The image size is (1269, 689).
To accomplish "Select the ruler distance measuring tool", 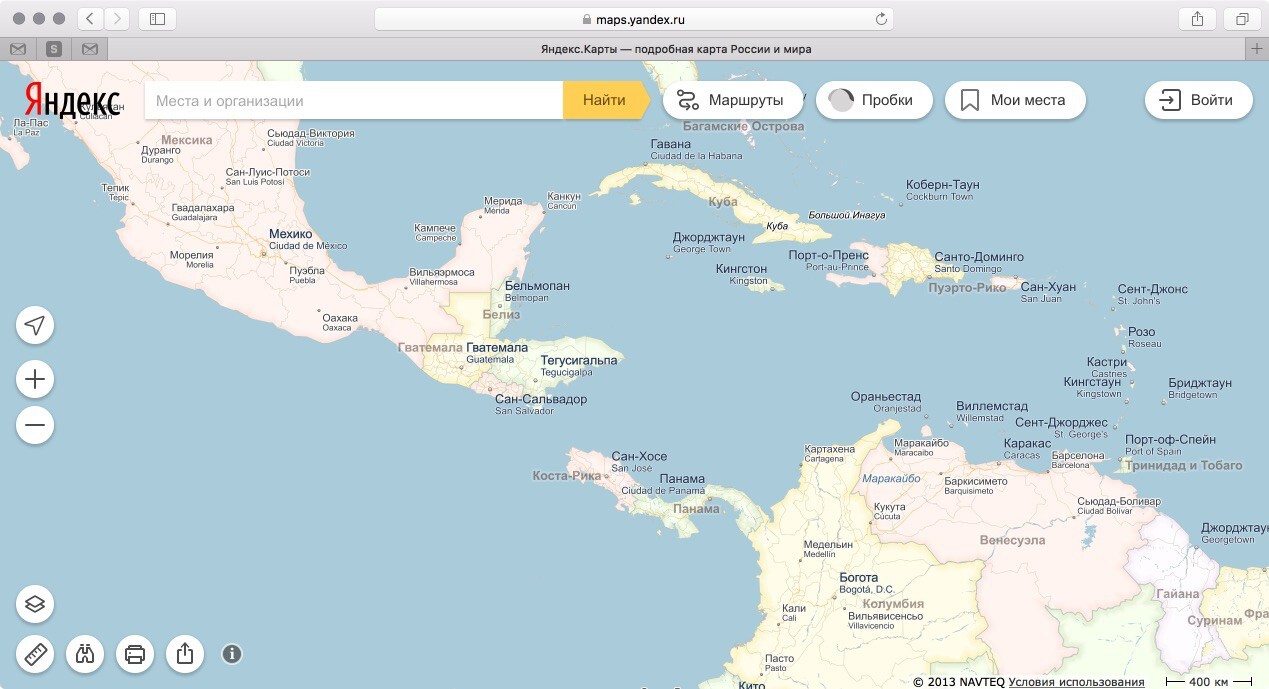I will click(x=35, y=654).
